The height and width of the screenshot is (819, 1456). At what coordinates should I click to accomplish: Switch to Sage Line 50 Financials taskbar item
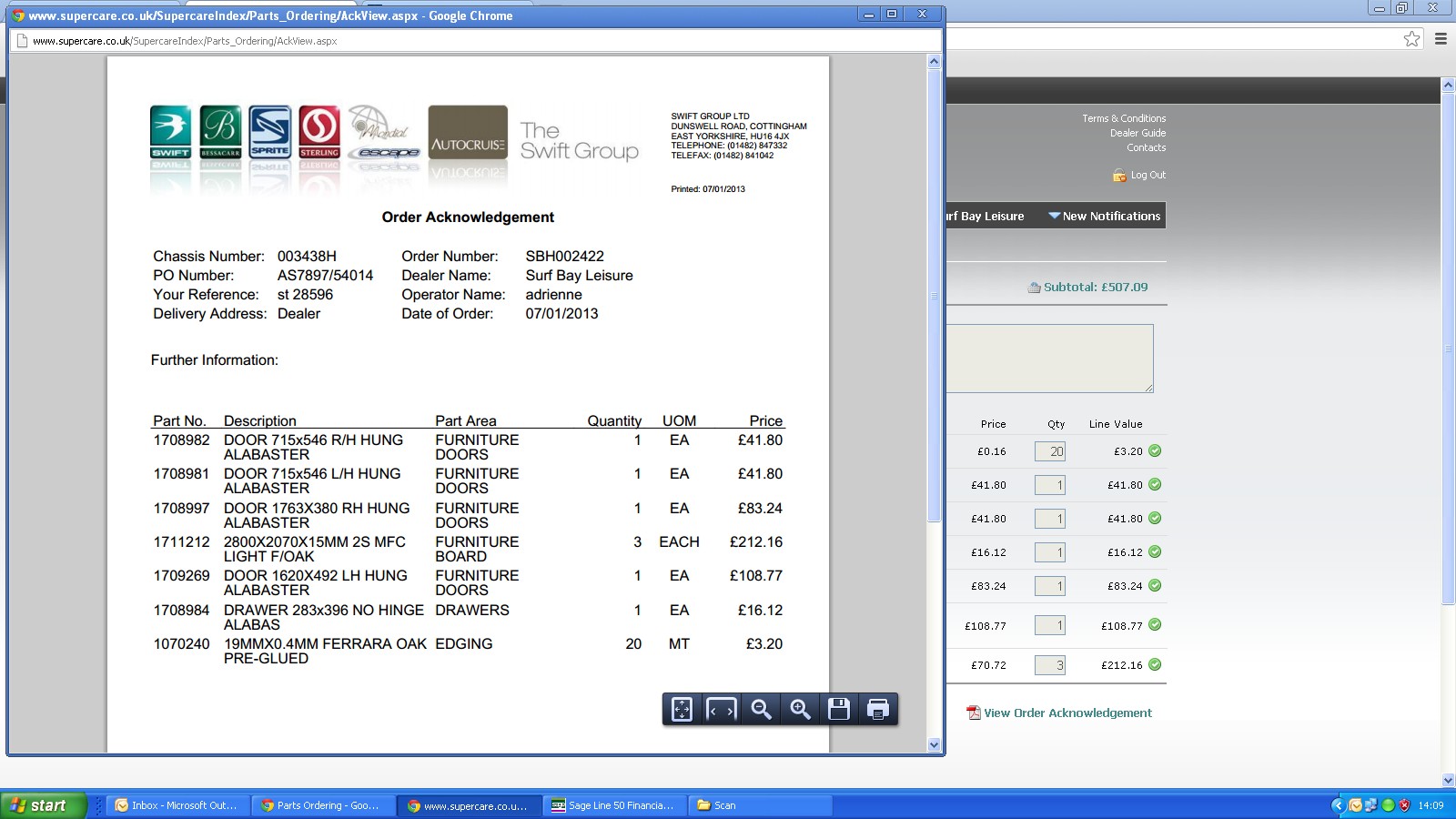[x=612, y=805]
